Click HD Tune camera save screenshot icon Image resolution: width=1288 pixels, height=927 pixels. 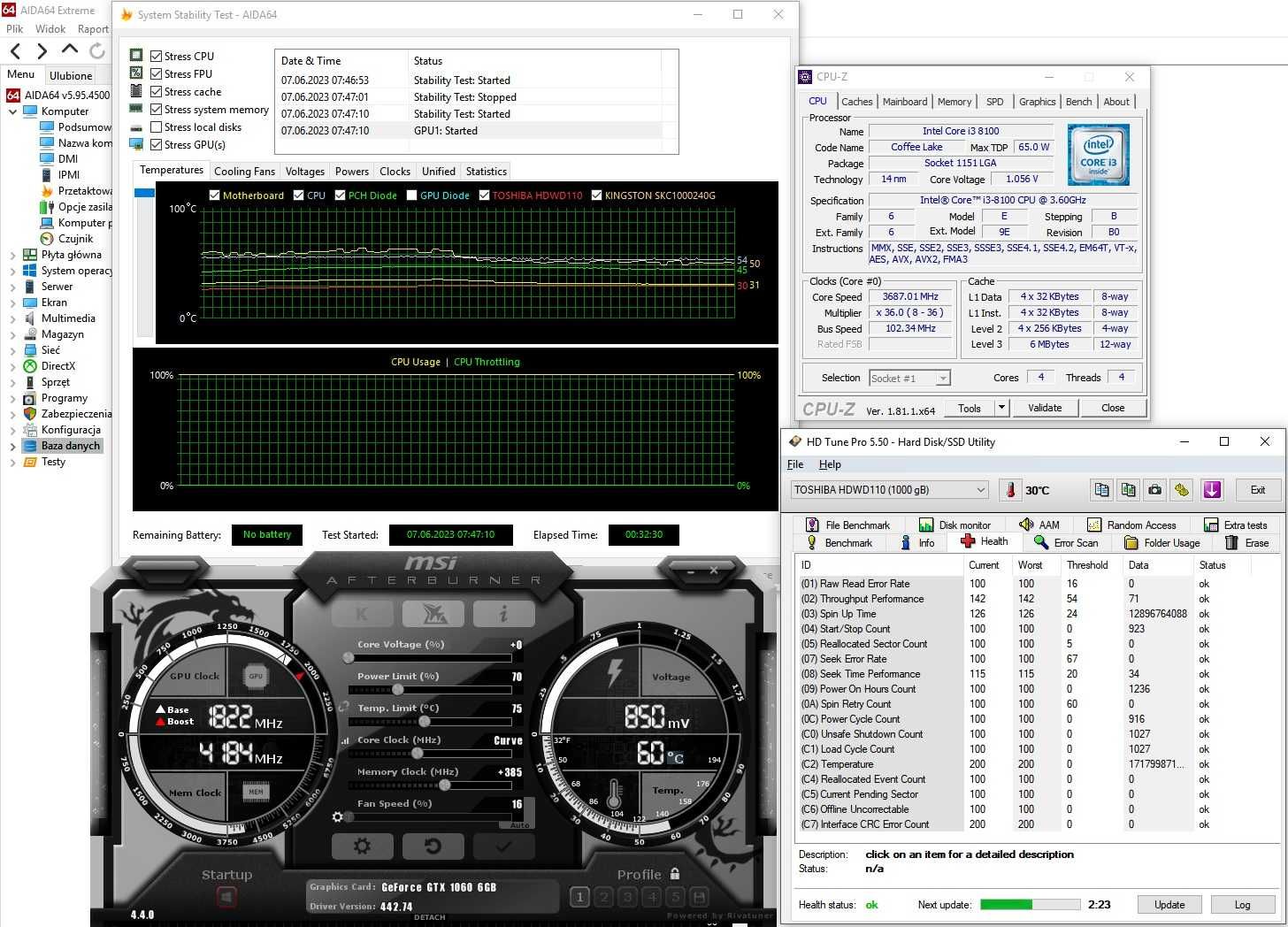1154,490
